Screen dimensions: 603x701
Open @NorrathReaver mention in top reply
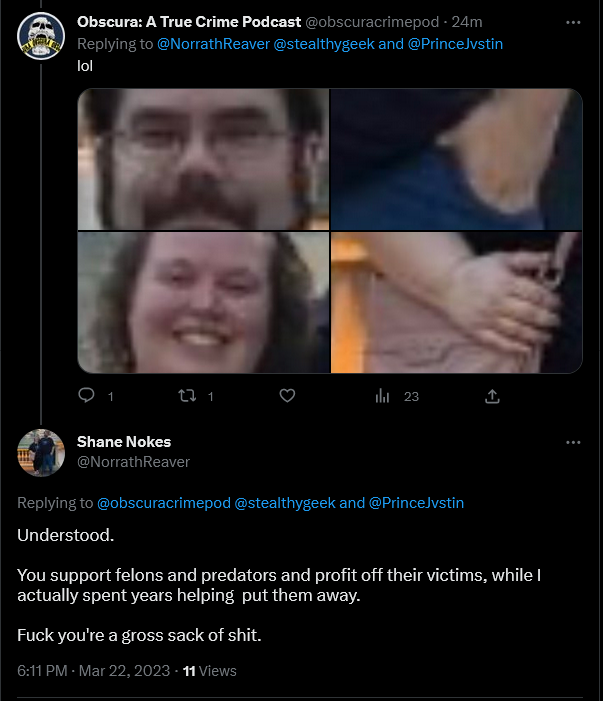(213, 44)
